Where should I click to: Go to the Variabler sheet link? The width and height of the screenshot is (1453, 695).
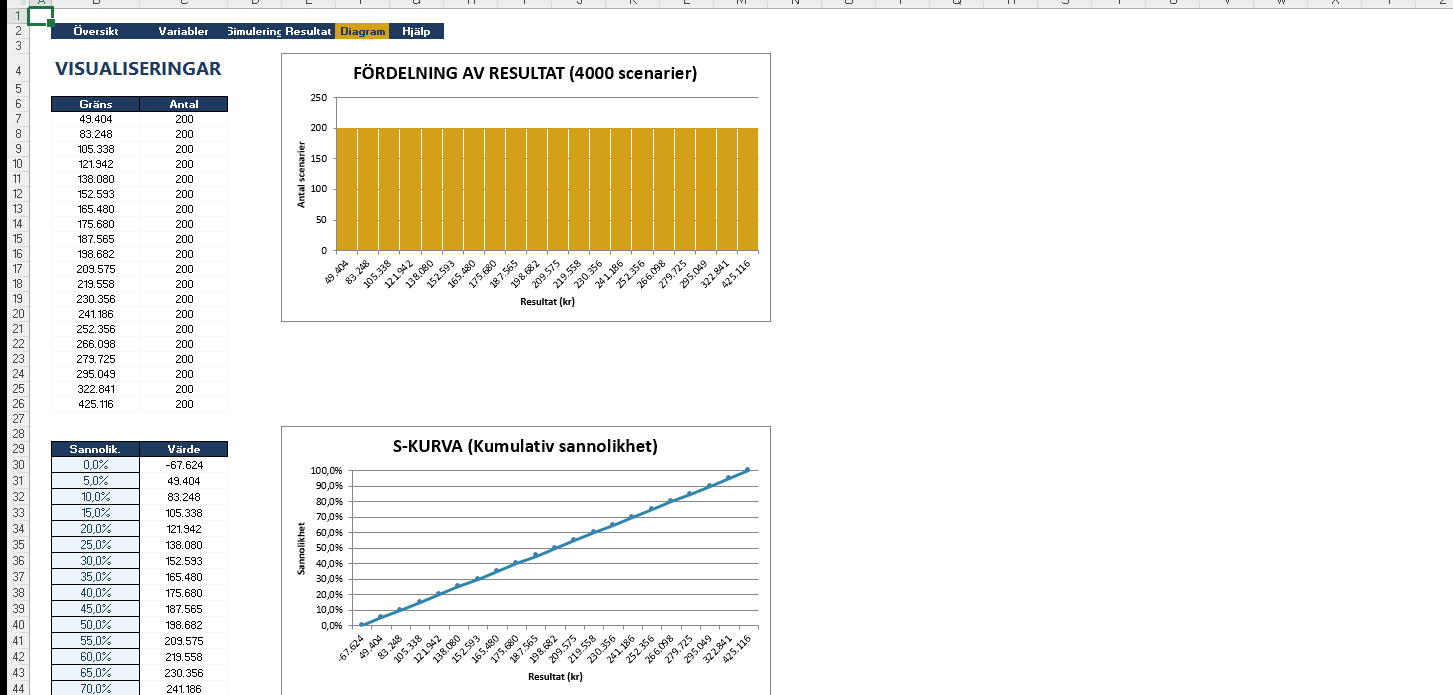coord(183,32)
